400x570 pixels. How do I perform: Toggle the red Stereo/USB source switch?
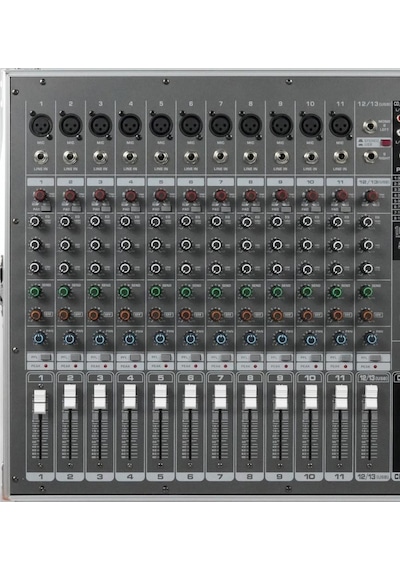click(x=385, y=142)
